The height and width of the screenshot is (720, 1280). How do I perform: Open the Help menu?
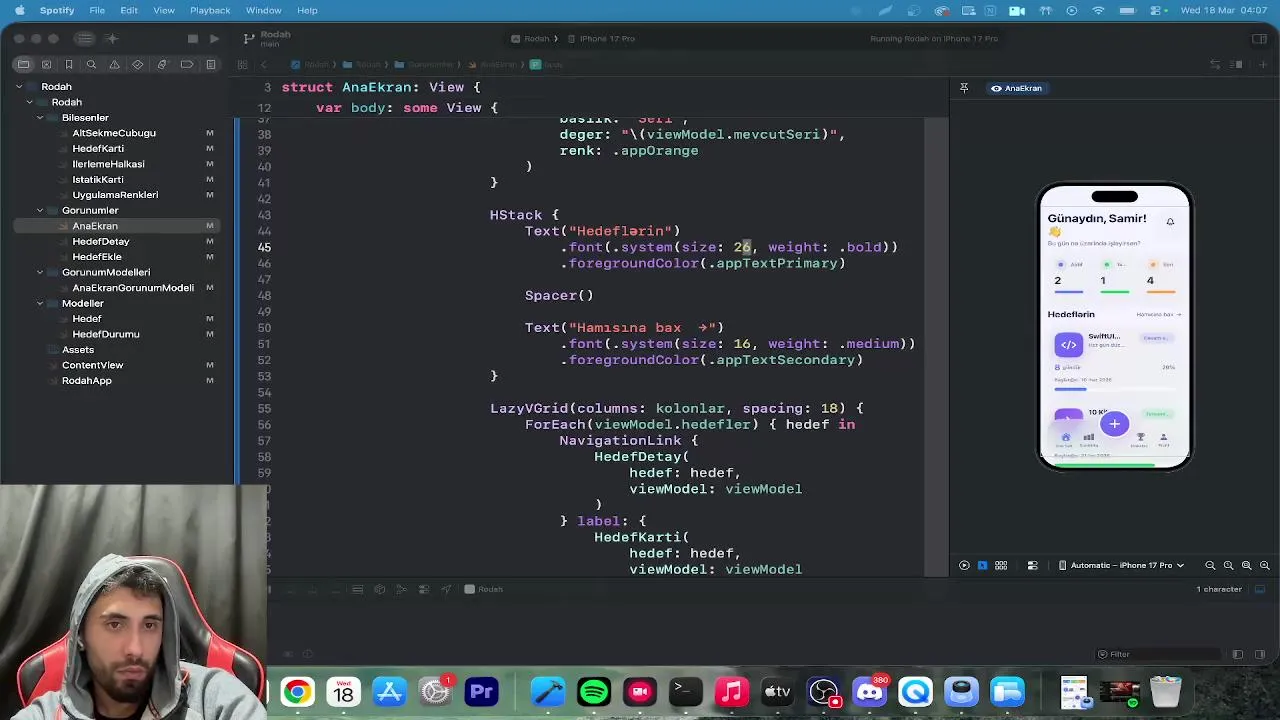(x=307, y=10)
